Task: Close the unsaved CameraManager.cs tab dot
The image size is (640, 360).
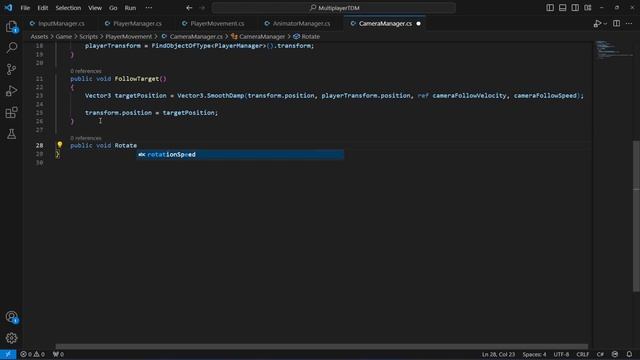Action: click(x=418, y=24)
